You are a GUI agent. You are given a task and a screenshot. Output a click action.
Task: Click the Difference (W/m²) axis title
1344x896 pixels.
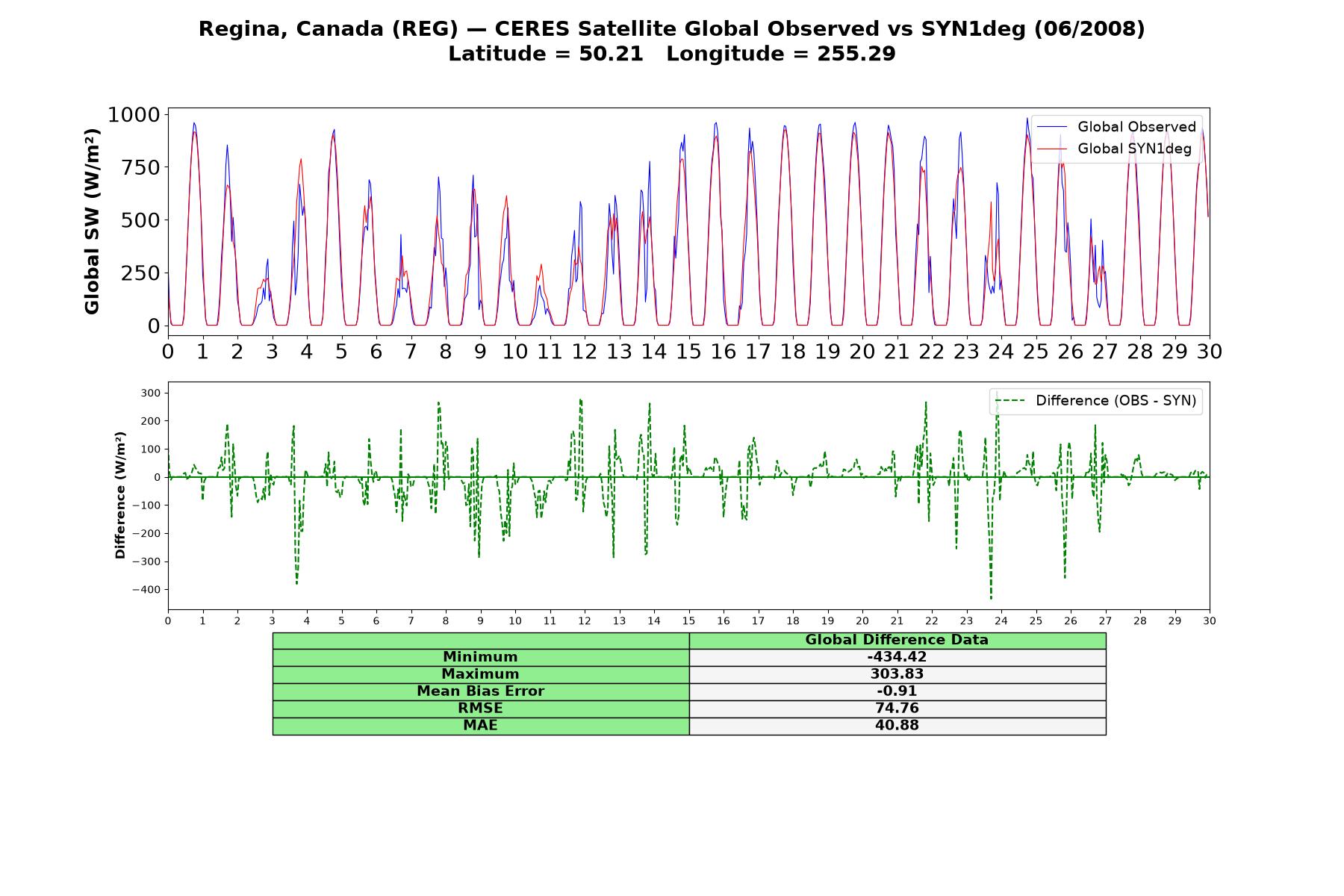(x=120, y=496)
